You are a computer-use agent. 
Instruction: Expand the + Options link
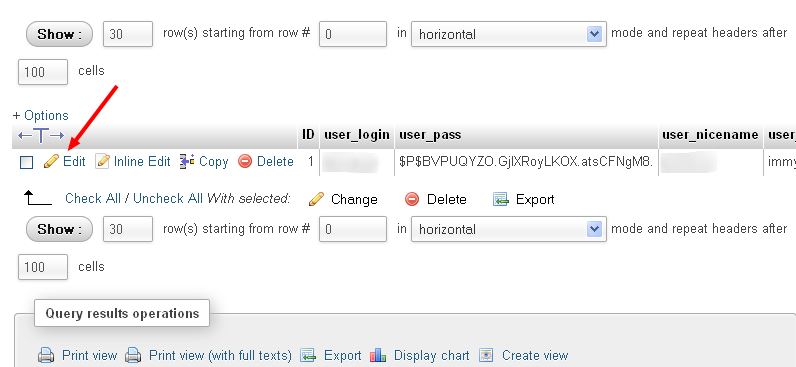coord(41,115)
